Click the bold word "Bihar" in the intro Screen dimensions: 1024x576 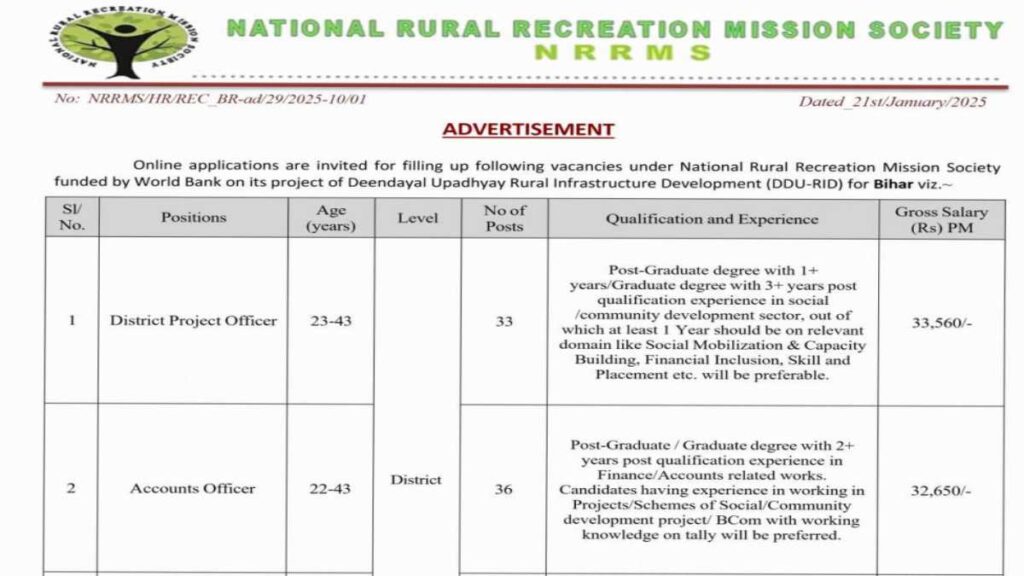893,184
